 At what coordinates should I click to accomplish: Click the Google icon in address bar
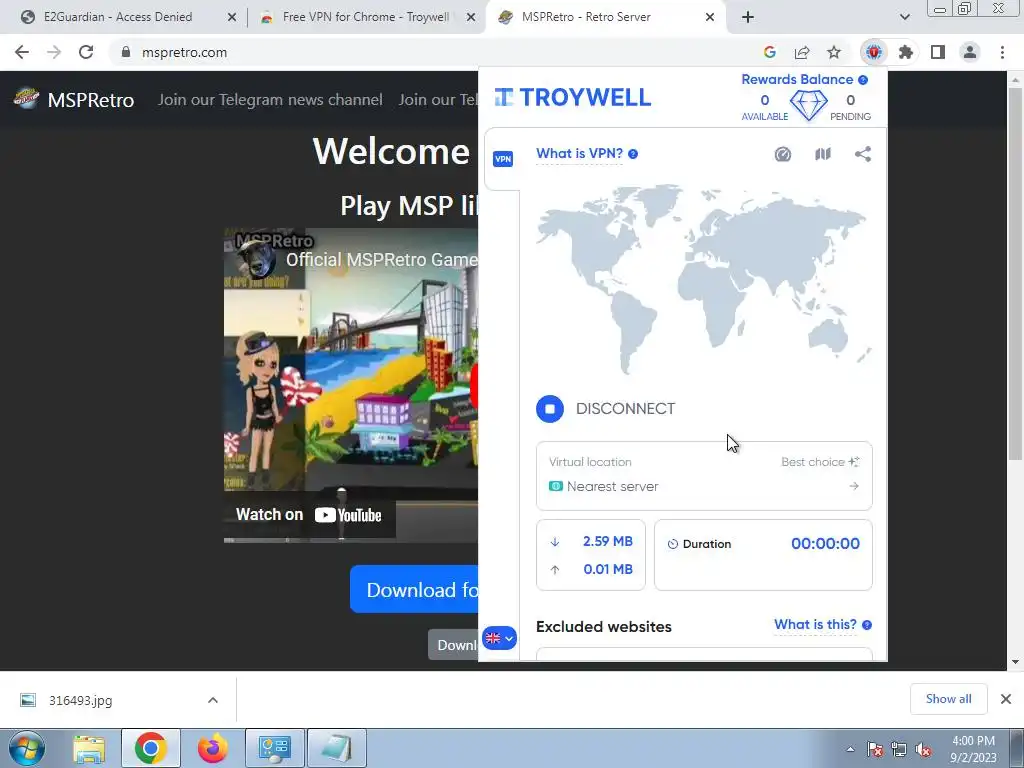[x=770, y=52]
